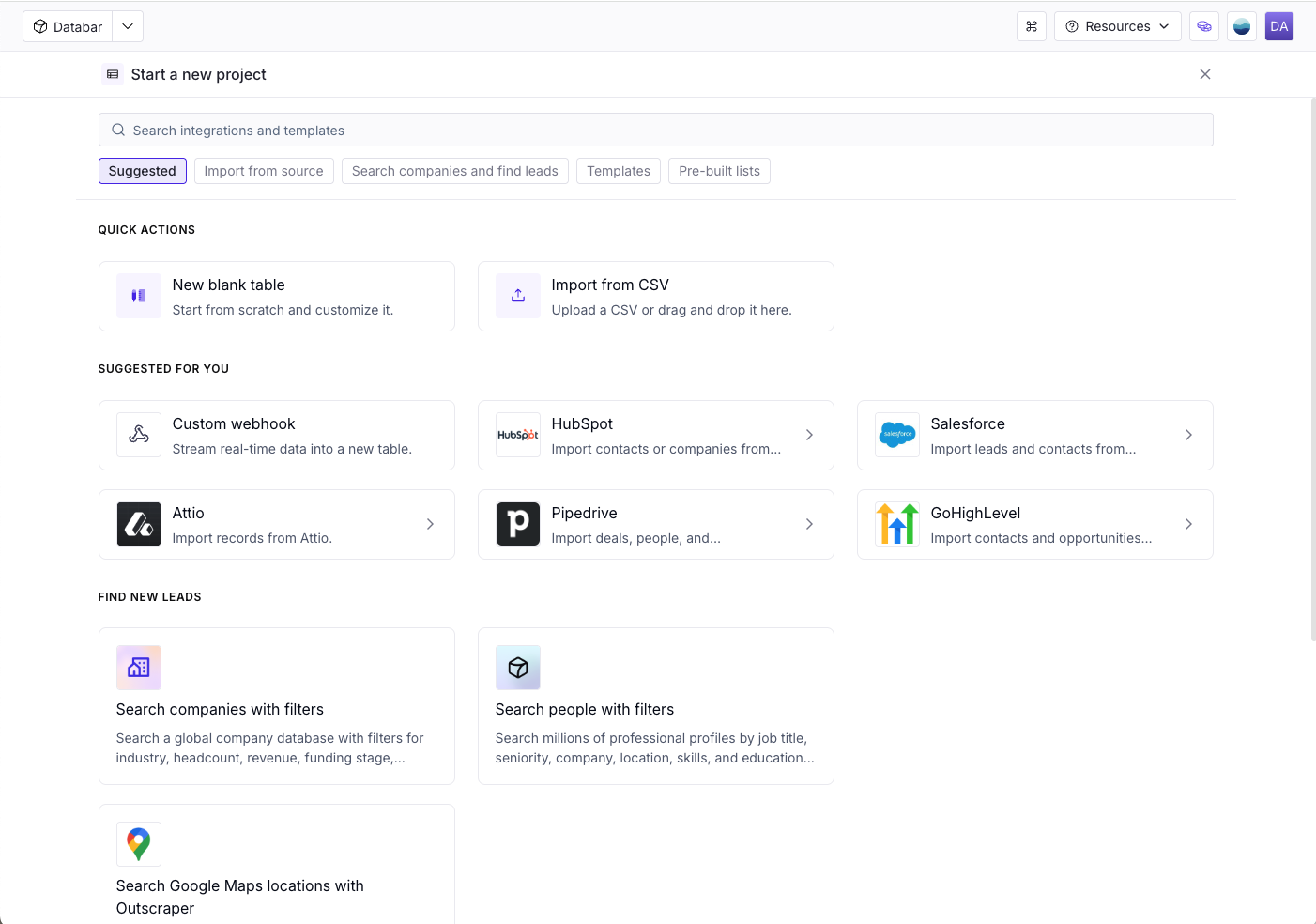1316x924 pixels.
Task: Open the Pre-built lists tab
Action: [719, 171]
